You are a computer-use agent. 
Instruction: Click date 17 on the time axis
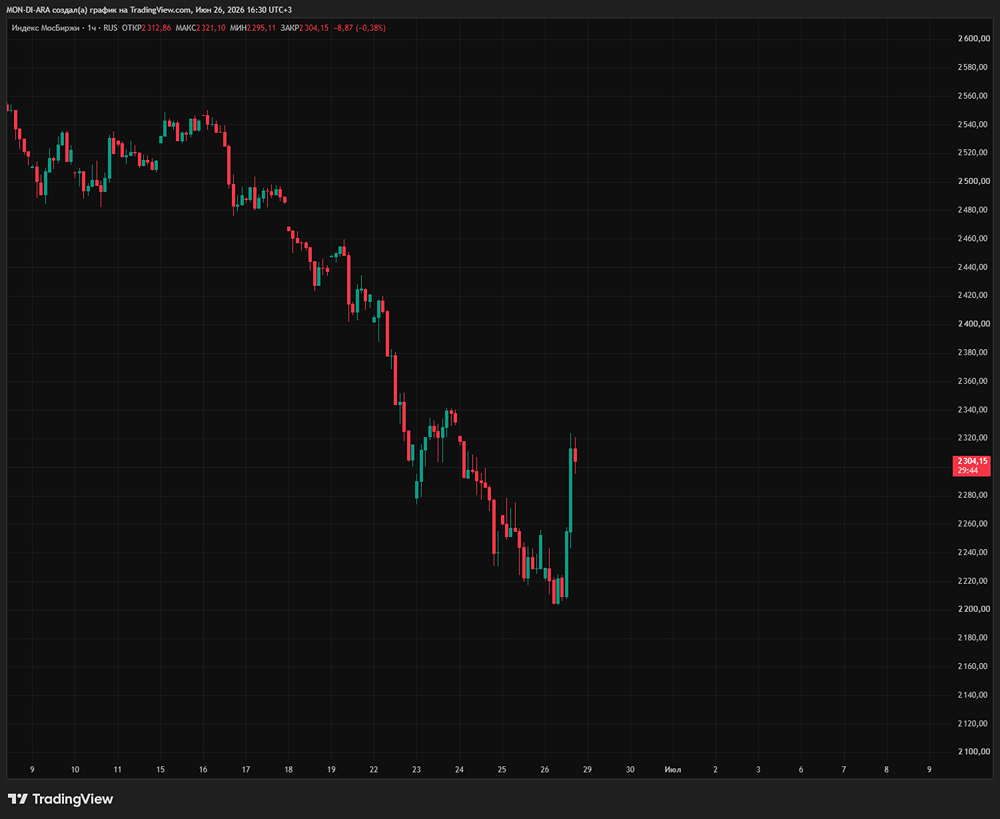click(x=246, y=770)
